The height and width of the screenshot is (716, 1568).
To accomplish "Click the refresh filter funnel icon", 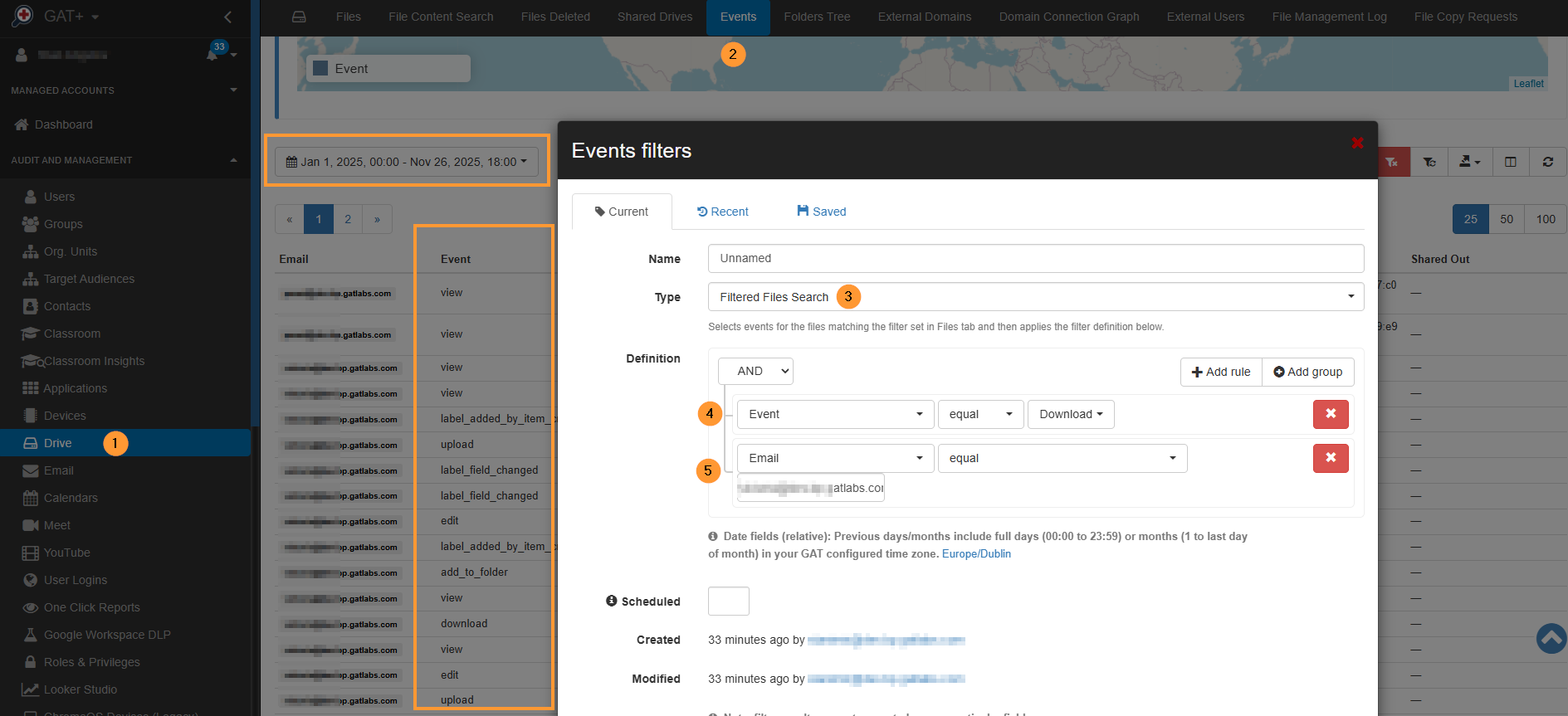I will pos(1429,162).
